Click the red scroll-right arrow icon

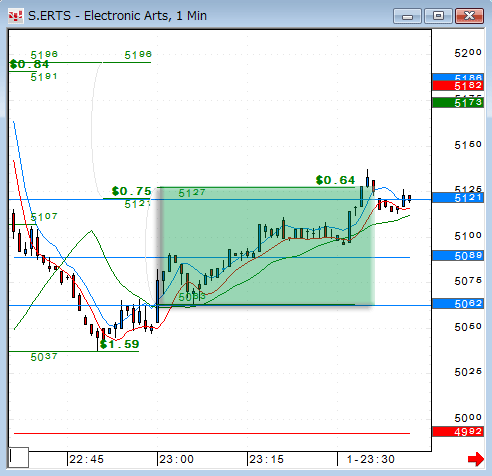pyautogui.click(x=476, y=459)
